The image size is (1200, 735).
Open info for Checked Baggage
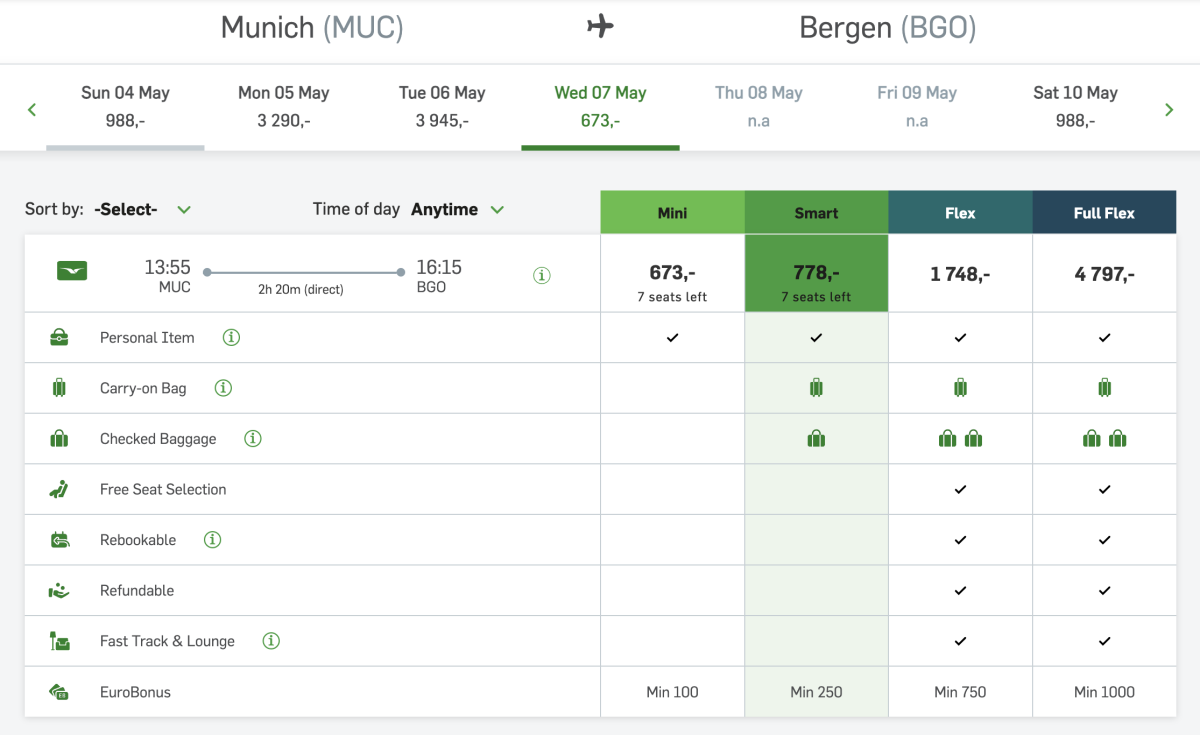pos(253,439)
